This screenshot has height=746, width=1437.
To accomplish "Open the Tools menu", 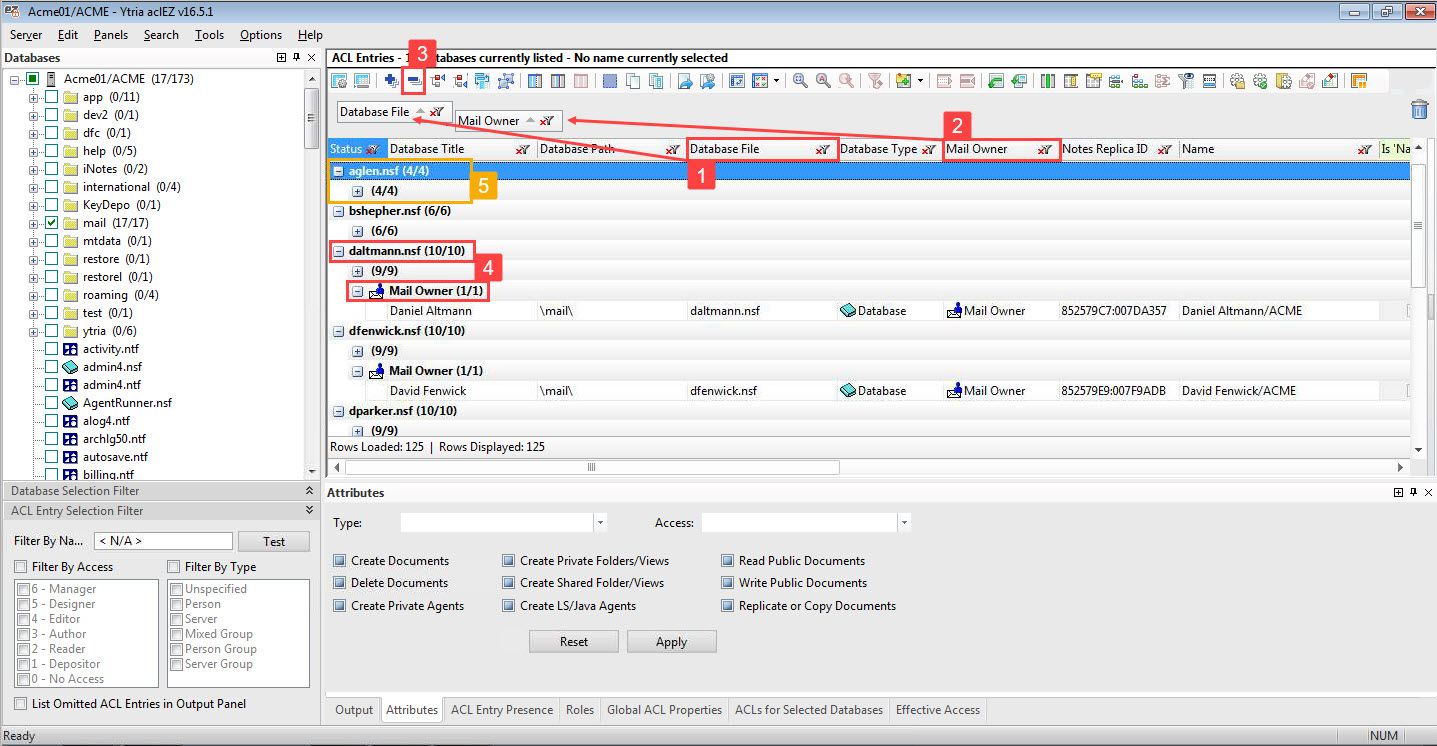I will (x=209, y=35).
